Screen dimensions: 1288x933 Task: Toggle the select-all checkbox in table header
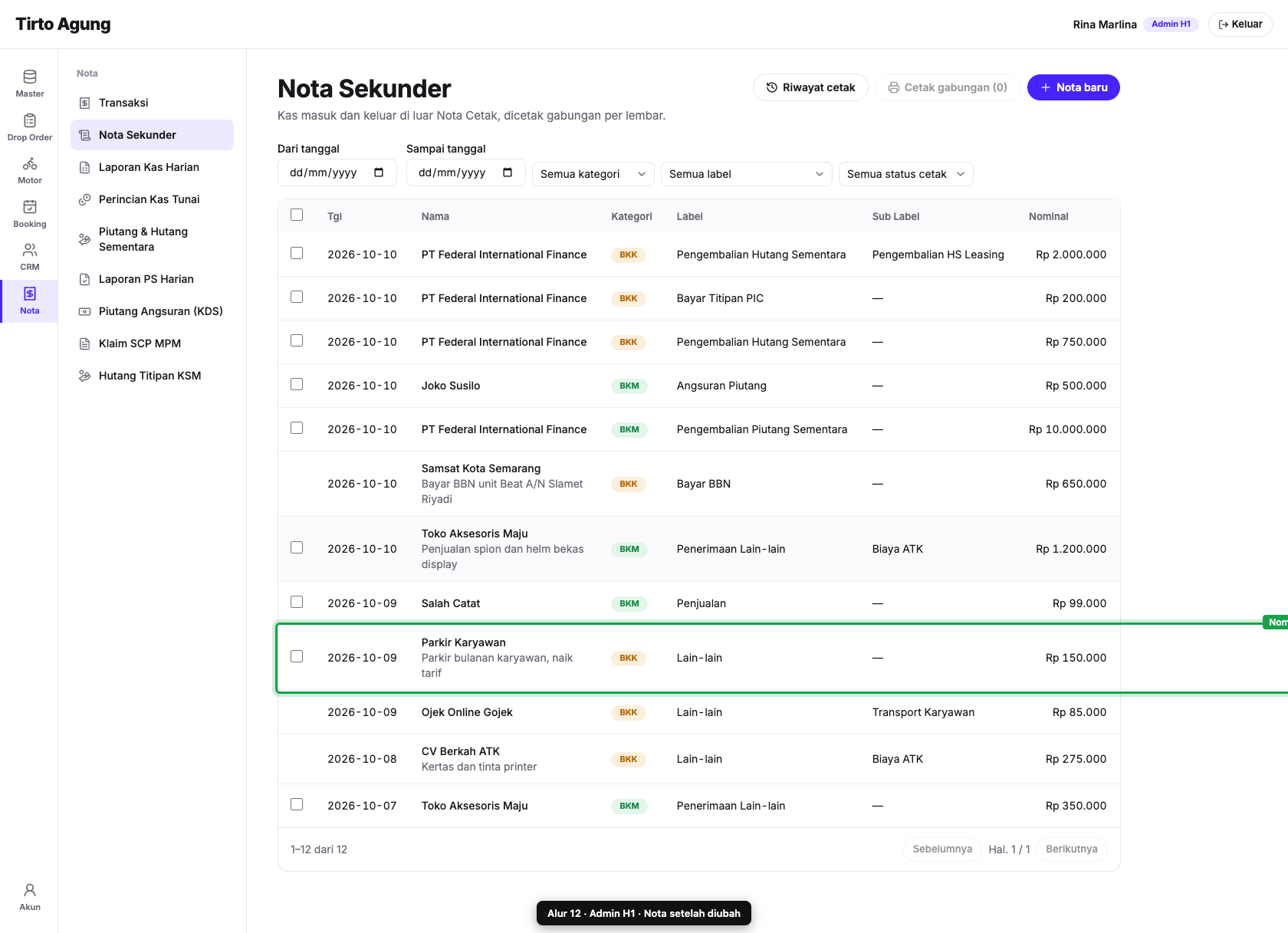point(297,215)
